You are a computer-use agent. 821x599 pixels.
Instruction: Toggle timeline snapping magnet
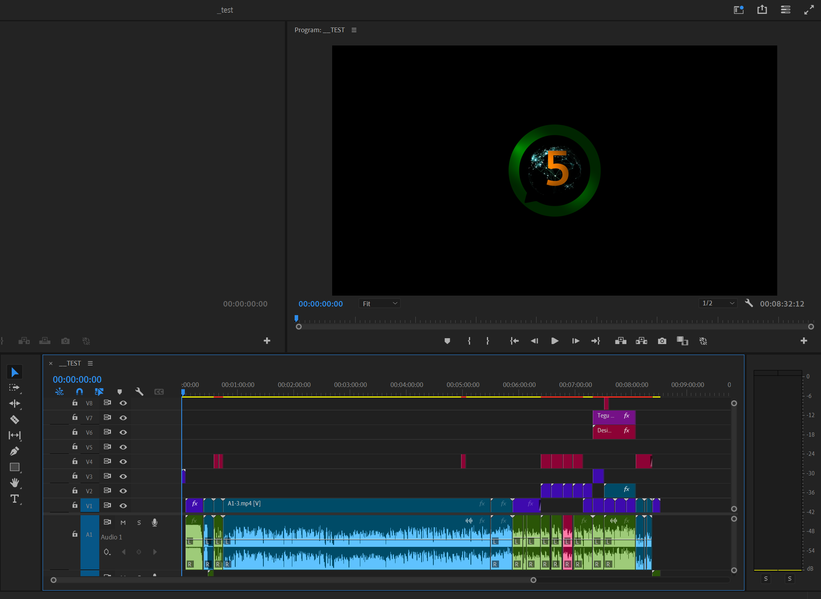coord(79,392)
